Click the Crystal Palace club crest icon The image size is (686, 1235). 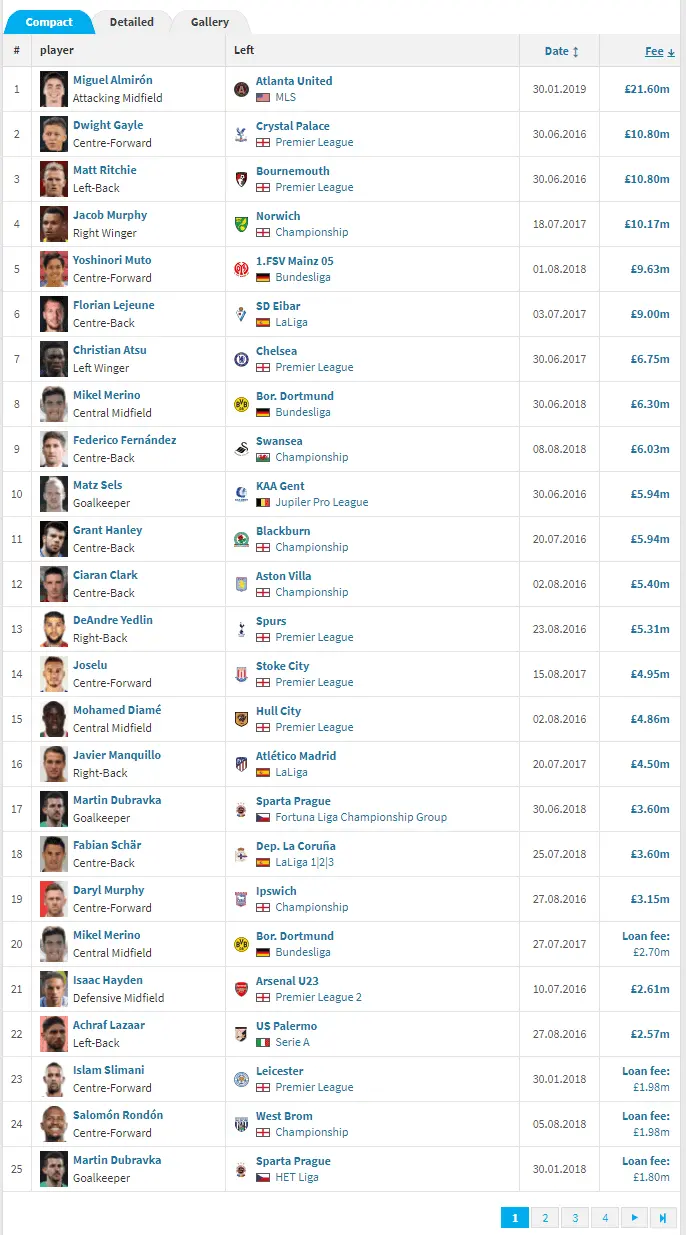pos(240,134)
